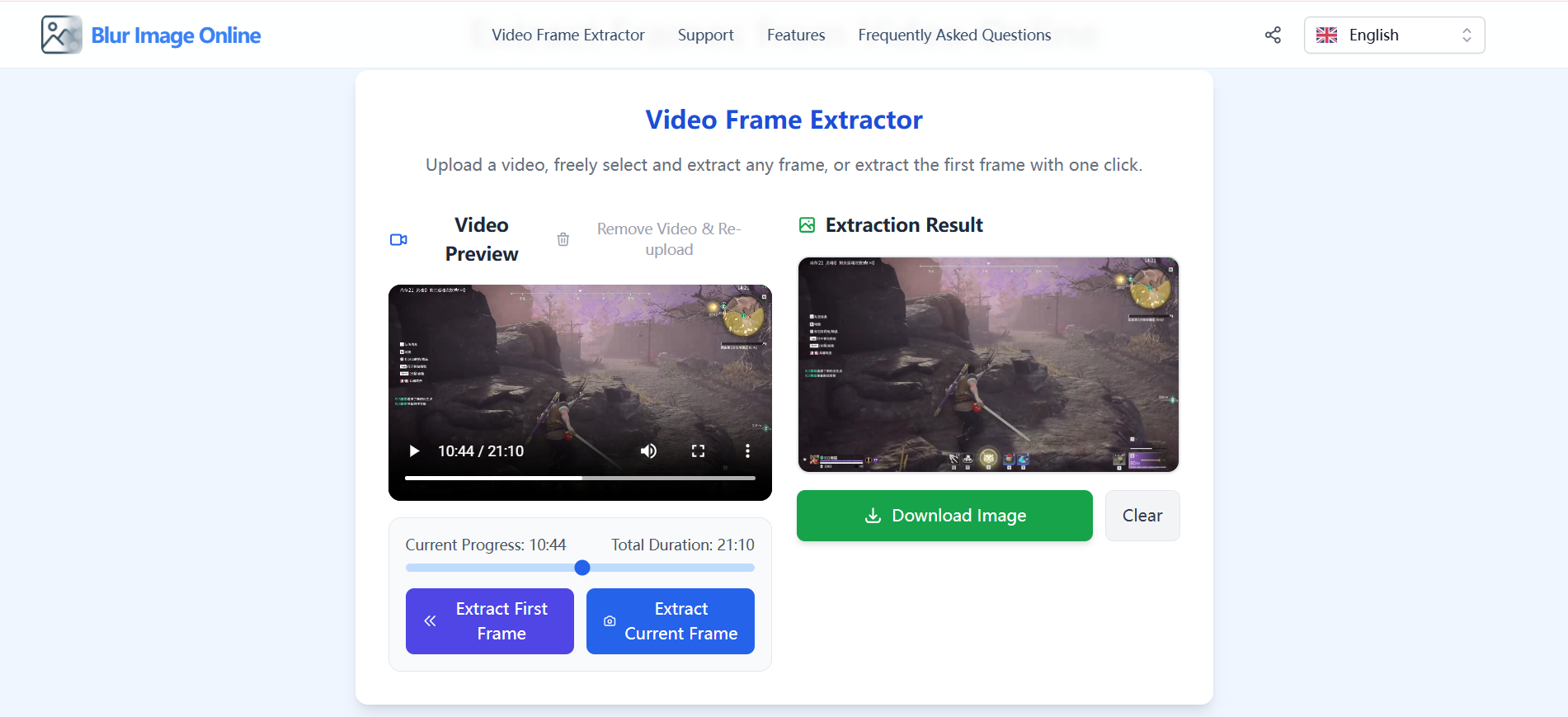
Task: Click the camera icon beside Video Preview
Action: [x=398, y=239]
